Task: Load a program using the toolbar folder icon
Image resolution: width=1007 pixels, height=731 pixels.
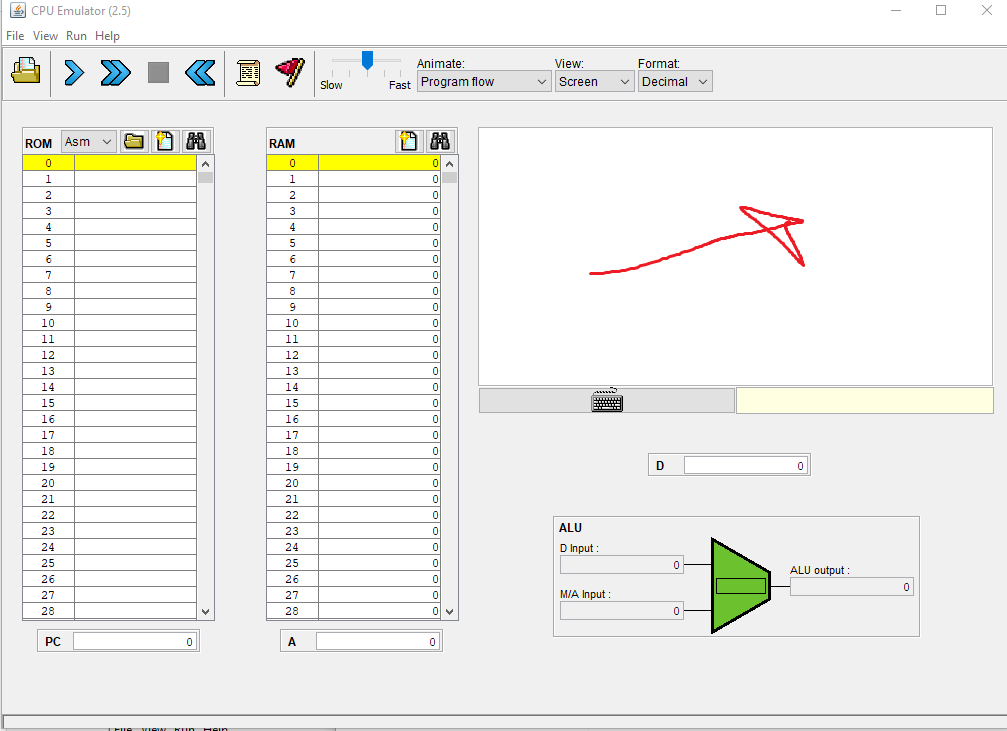Action: tap(24, 70)
